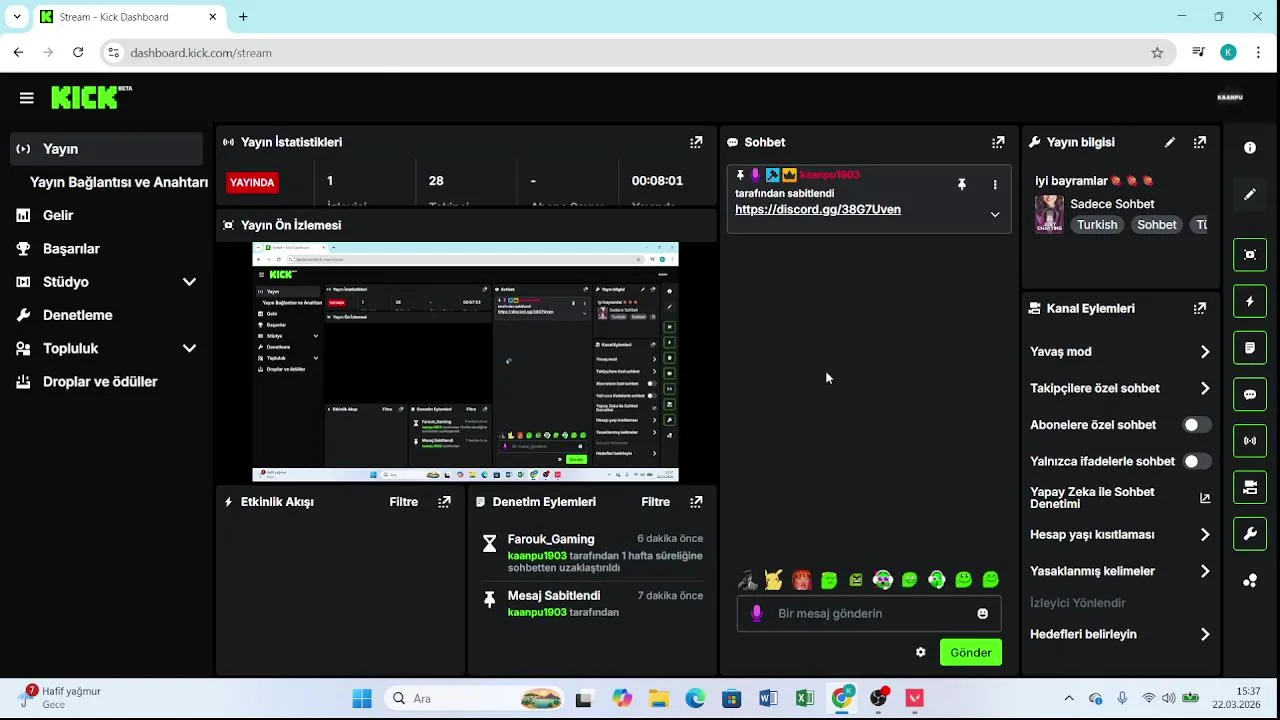Expand pinned message with down chevron

(995, 214)
